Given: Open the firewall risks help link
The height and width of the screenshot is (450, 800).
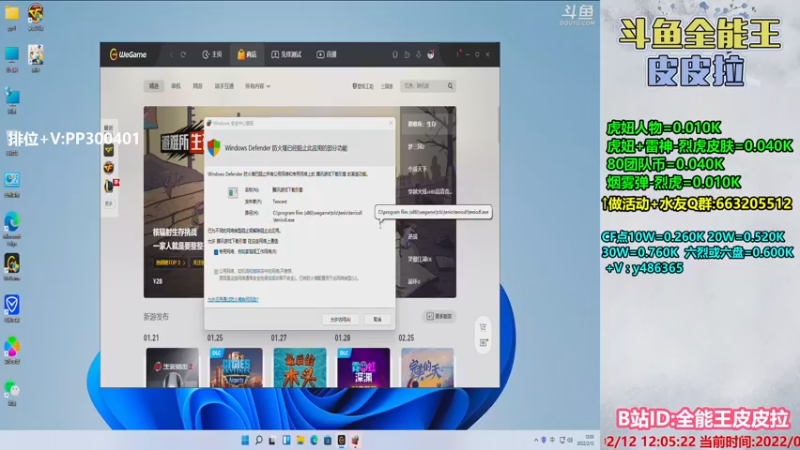Looking at the screenshot, I should 233,299.
